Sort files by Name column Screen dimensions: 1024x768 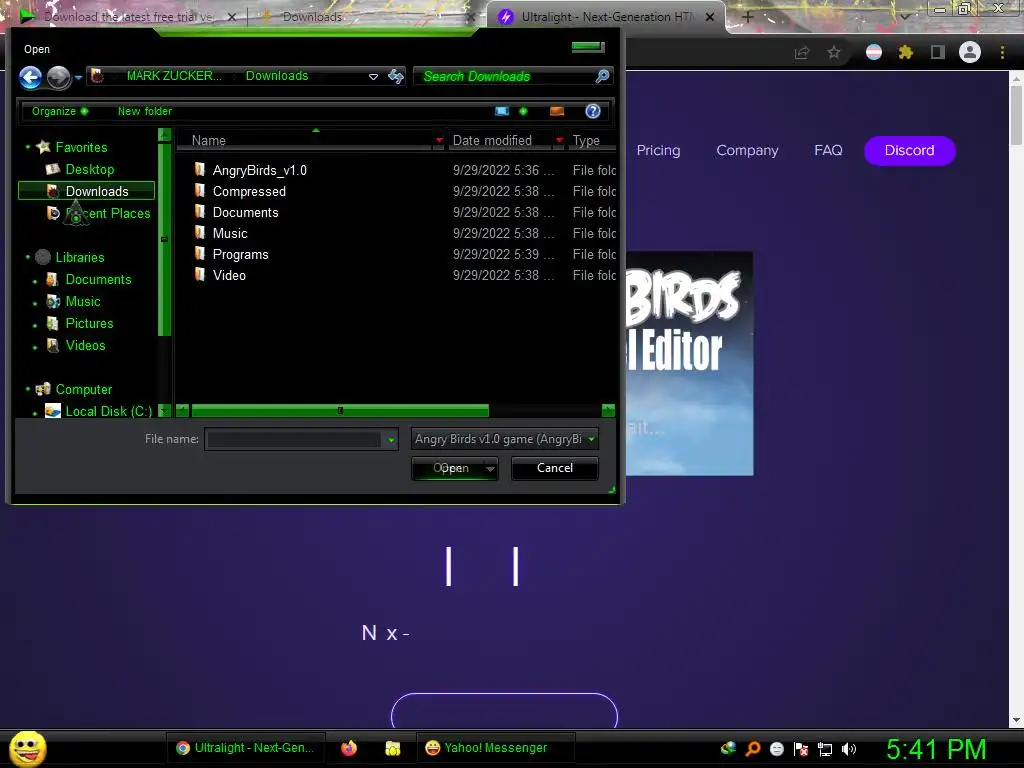[x=208, y=140]
